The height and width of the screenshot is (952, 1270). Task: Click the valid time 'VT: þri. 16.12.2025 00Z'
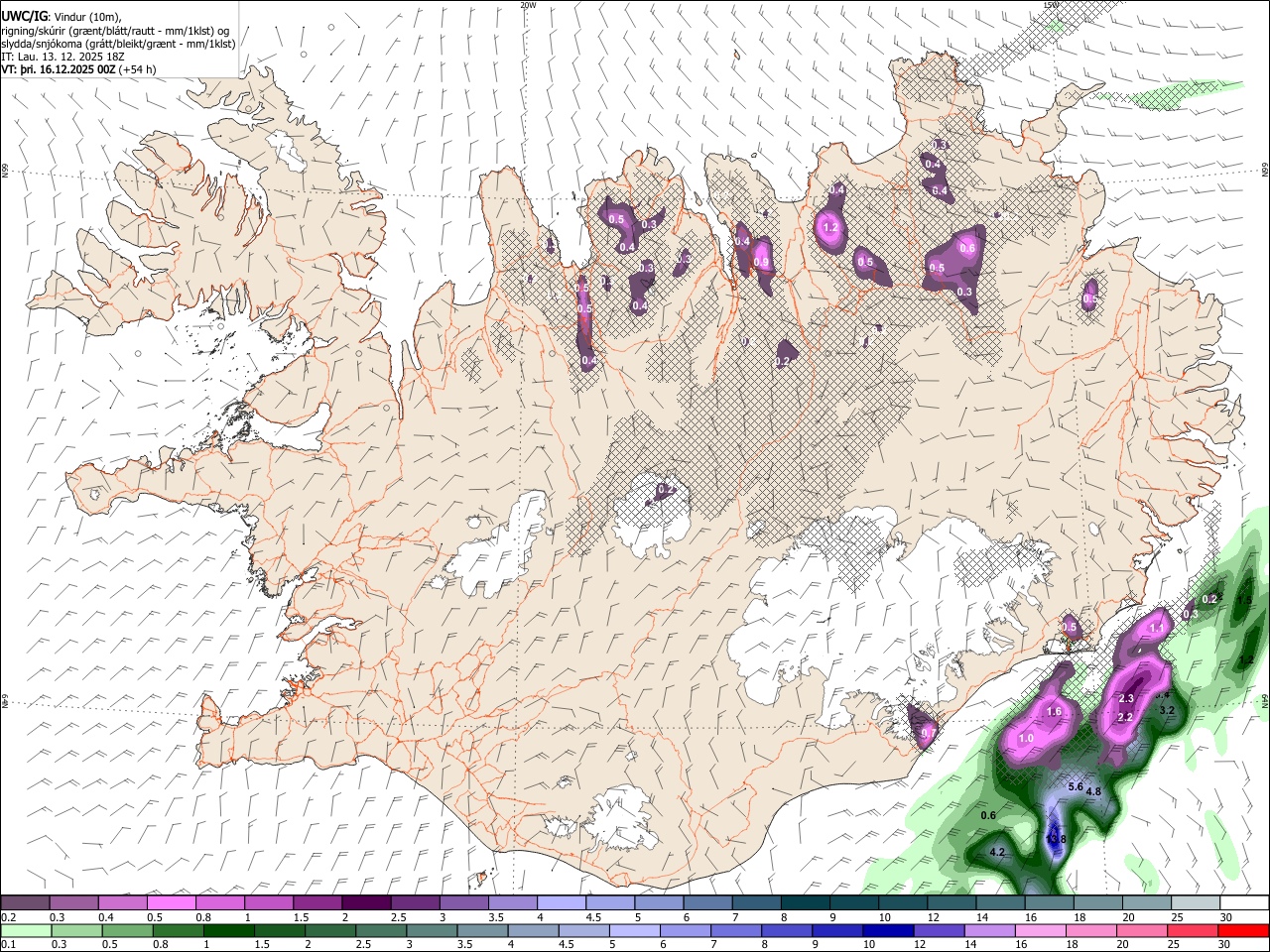(x=58, y=69)
